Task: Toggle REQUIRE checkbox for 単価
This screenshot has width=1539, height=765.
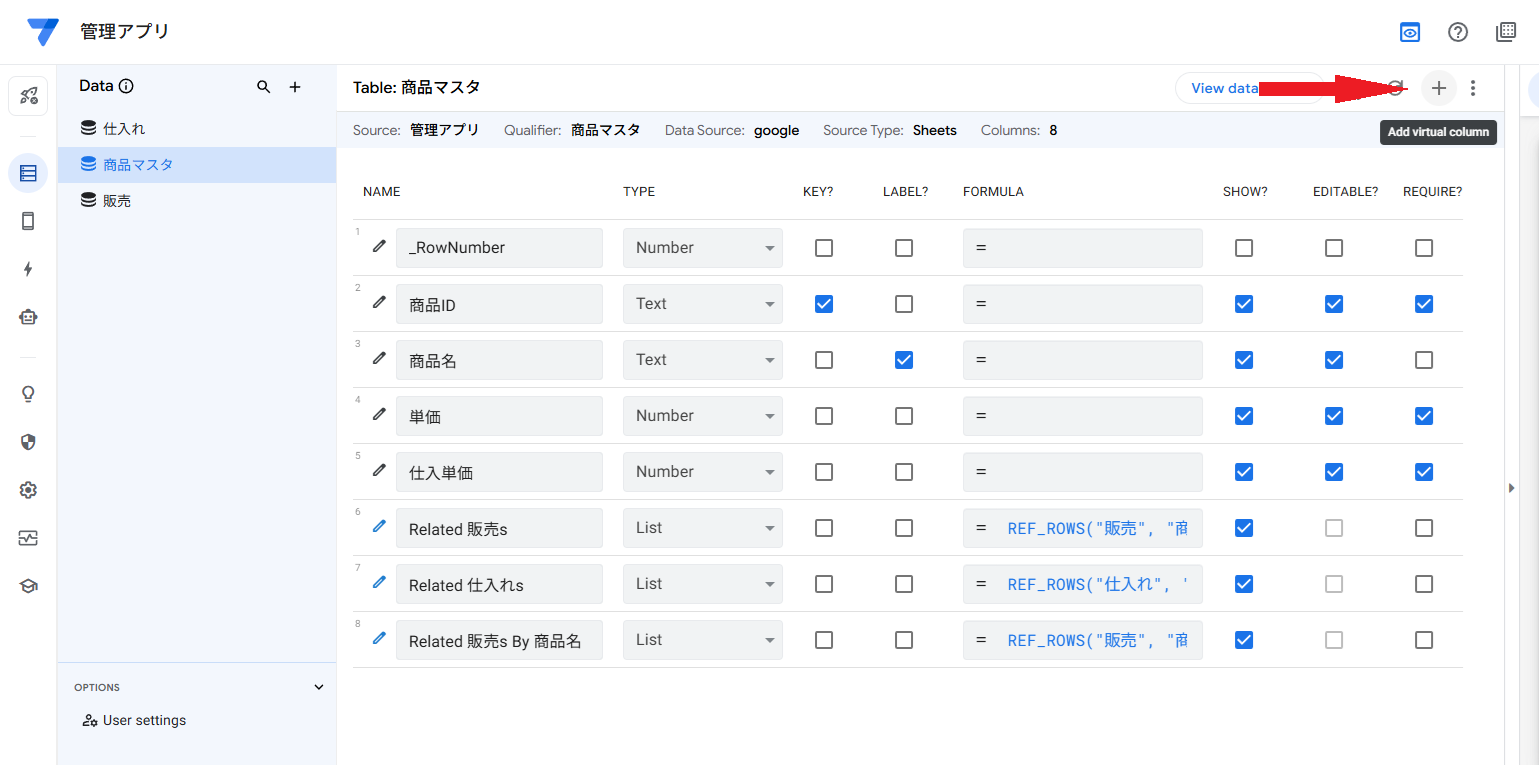Action: [1424, 416]
